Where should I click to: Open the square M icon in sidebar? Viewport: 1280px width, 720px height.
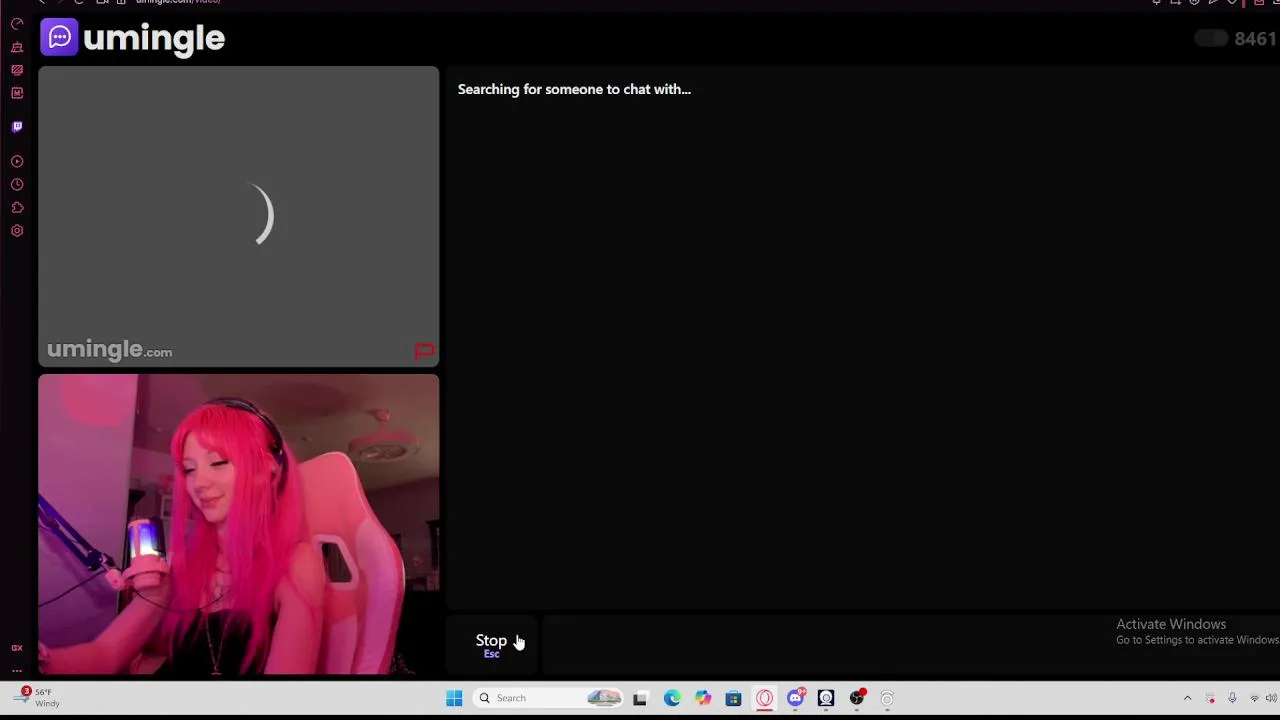(x=17, y=93)
